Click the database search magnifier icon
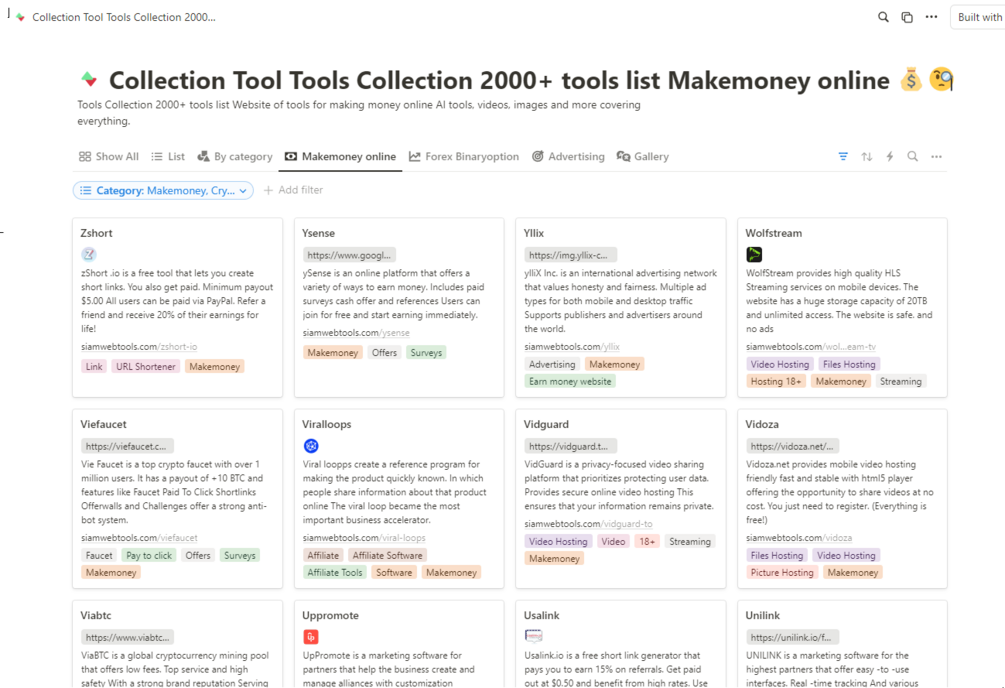The height and width of the screenshot is (688, 1005). [913, 156]
